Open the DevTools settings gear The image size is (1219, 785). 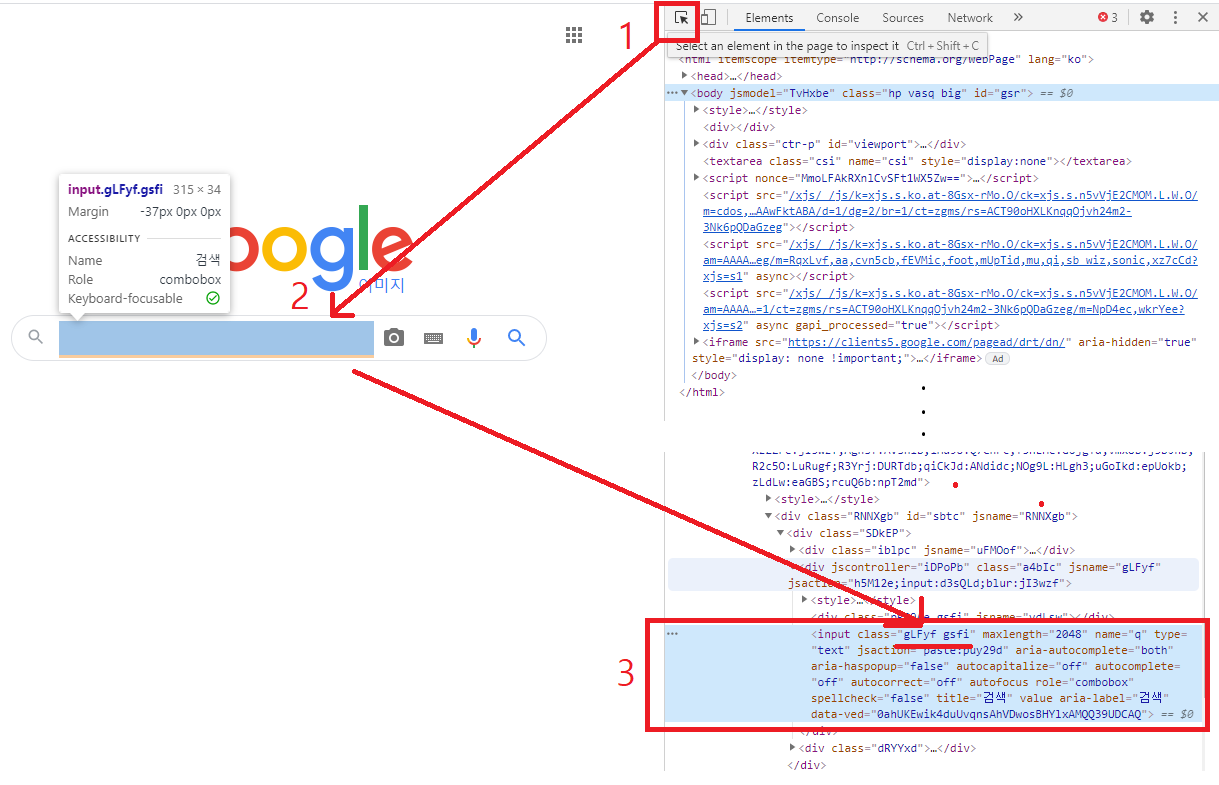[1147, 18]
